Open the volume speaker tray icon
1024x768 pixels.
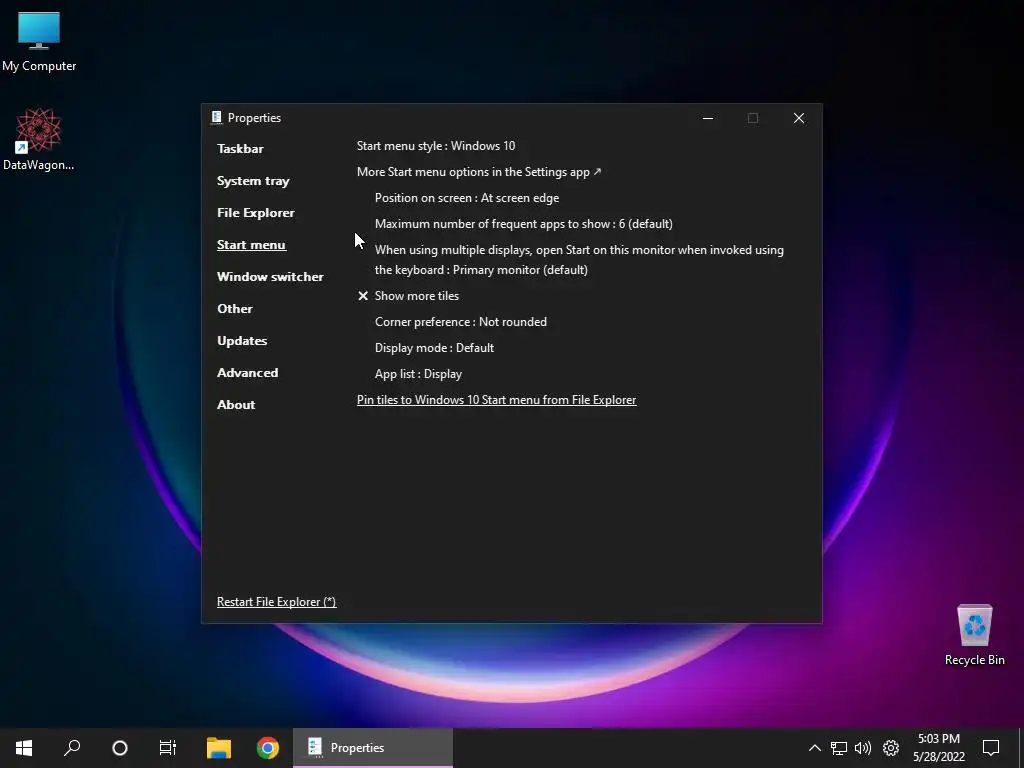(x=863, y=748)
